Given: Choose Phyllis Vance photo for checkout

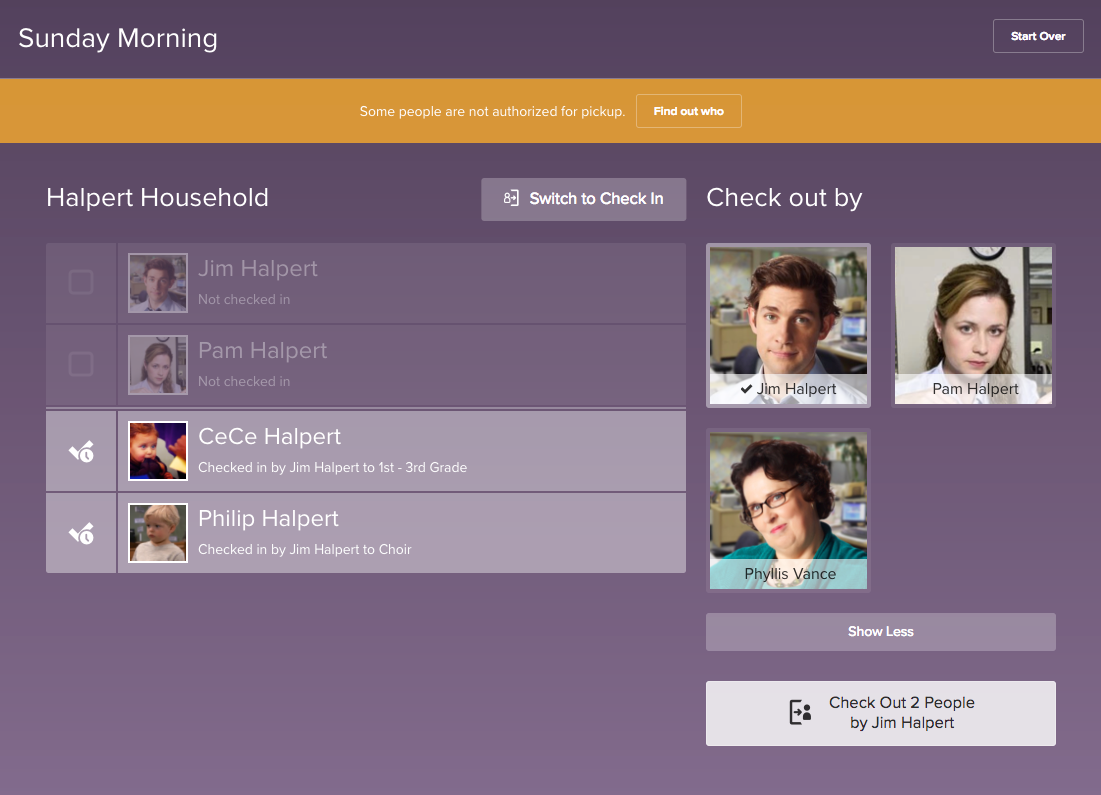Looking at the screenshot, I should (x=788, y=509).
